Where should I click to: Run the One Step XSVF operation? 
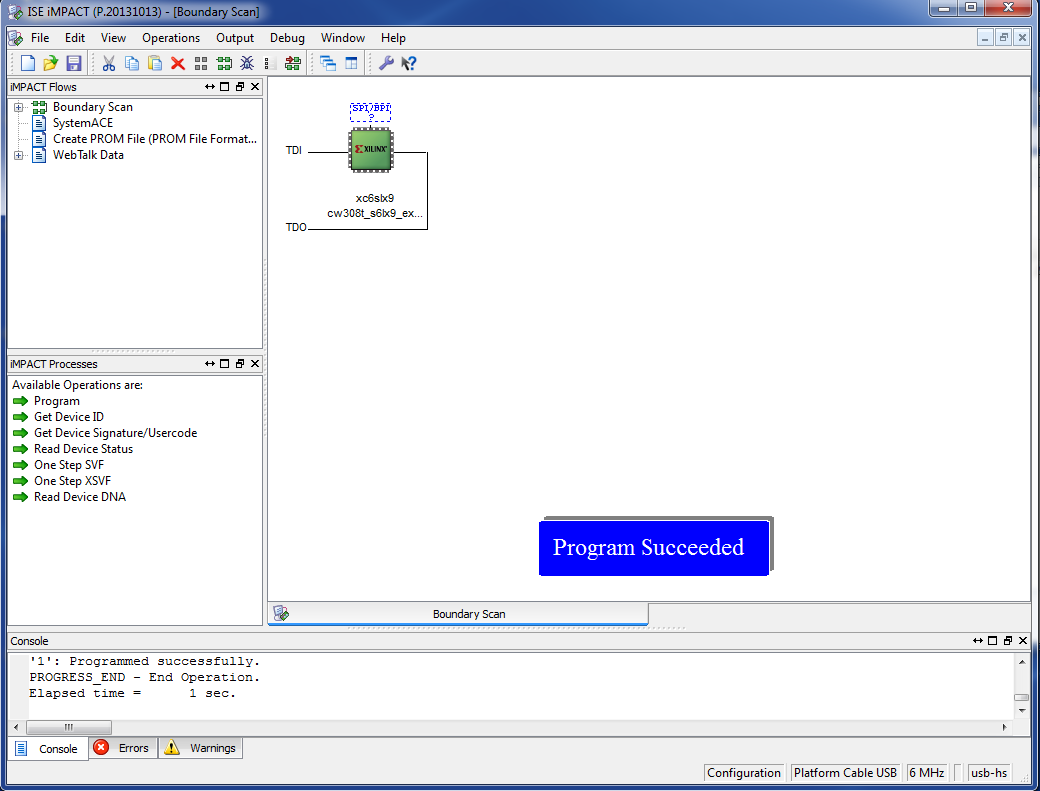pyautogui.click(x=72, y=481)
